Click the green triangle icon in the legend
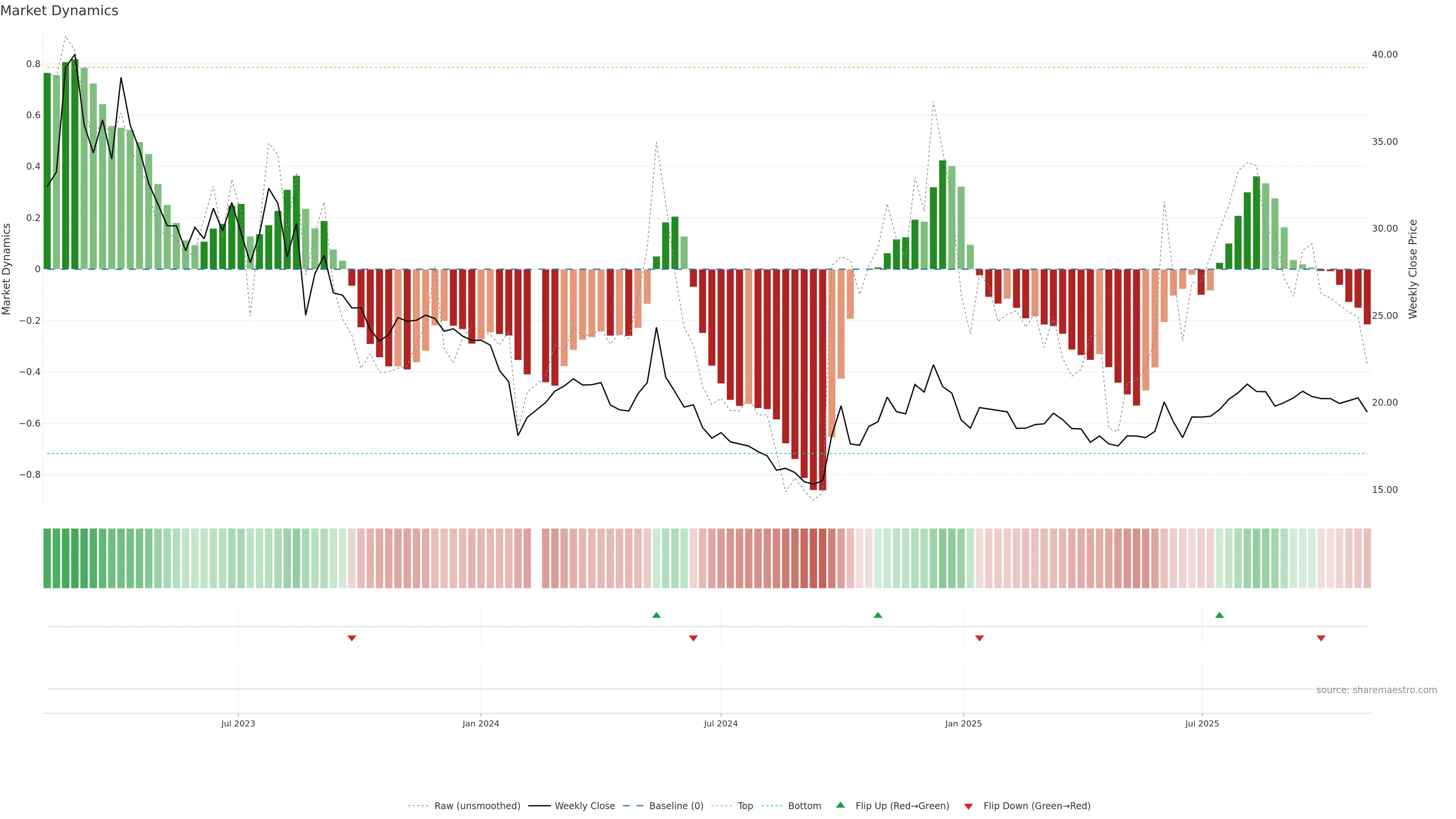 coord(841,805)
